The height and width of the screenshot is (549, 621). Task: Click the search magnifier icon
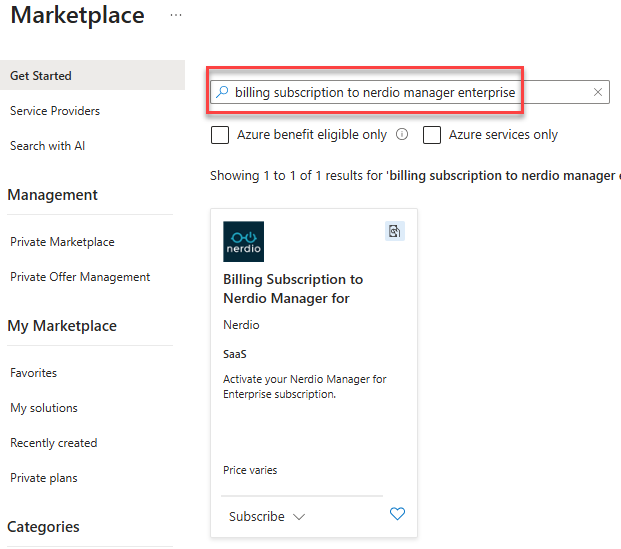222,92
